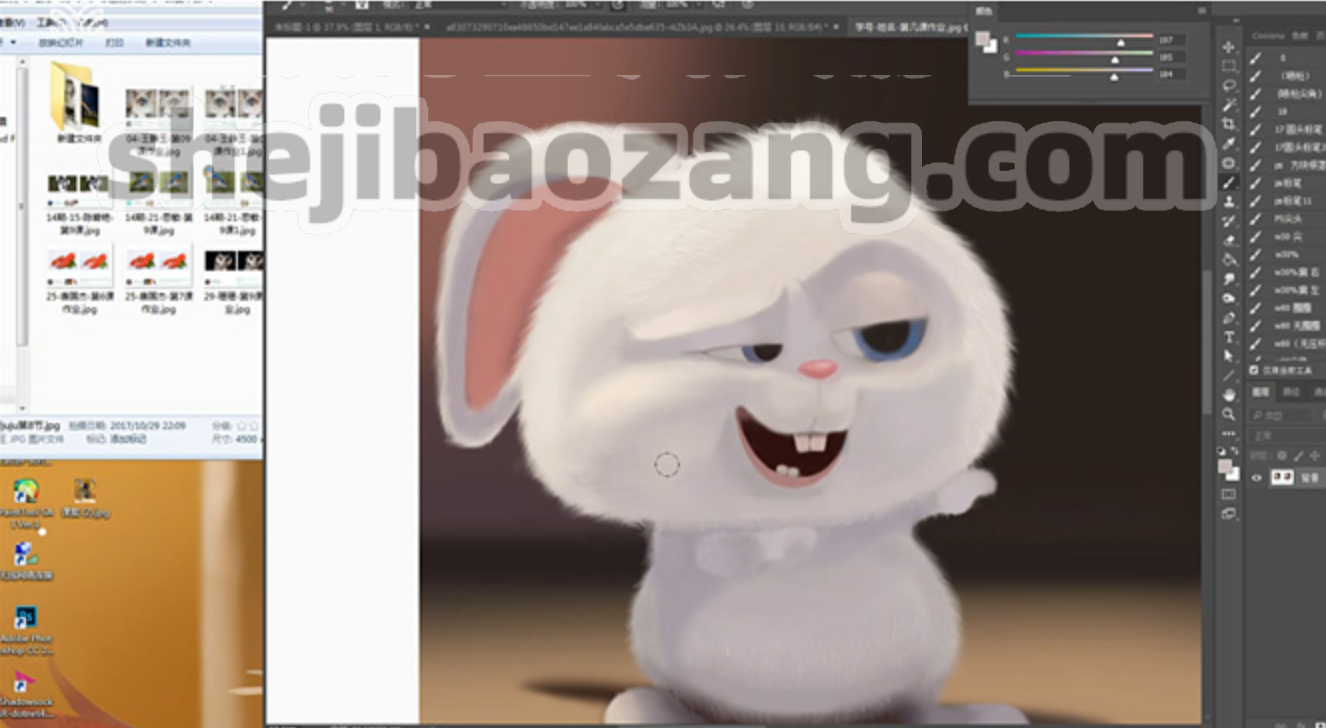Select the Lasso tool
The width and height of the screenshot is (1326, 728).
tap(1229, 86)
